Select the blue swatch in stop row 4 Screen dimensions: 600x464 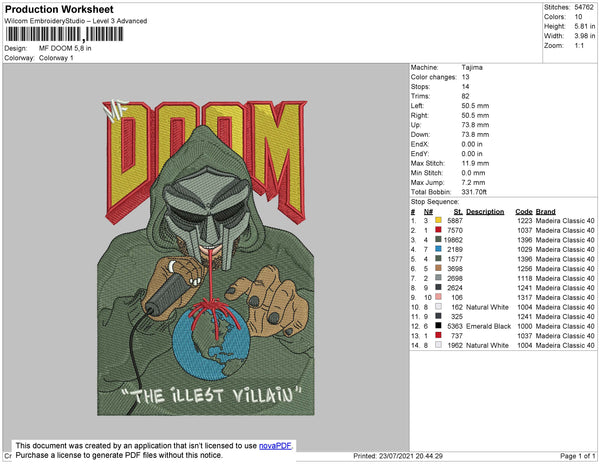(438, 249)
